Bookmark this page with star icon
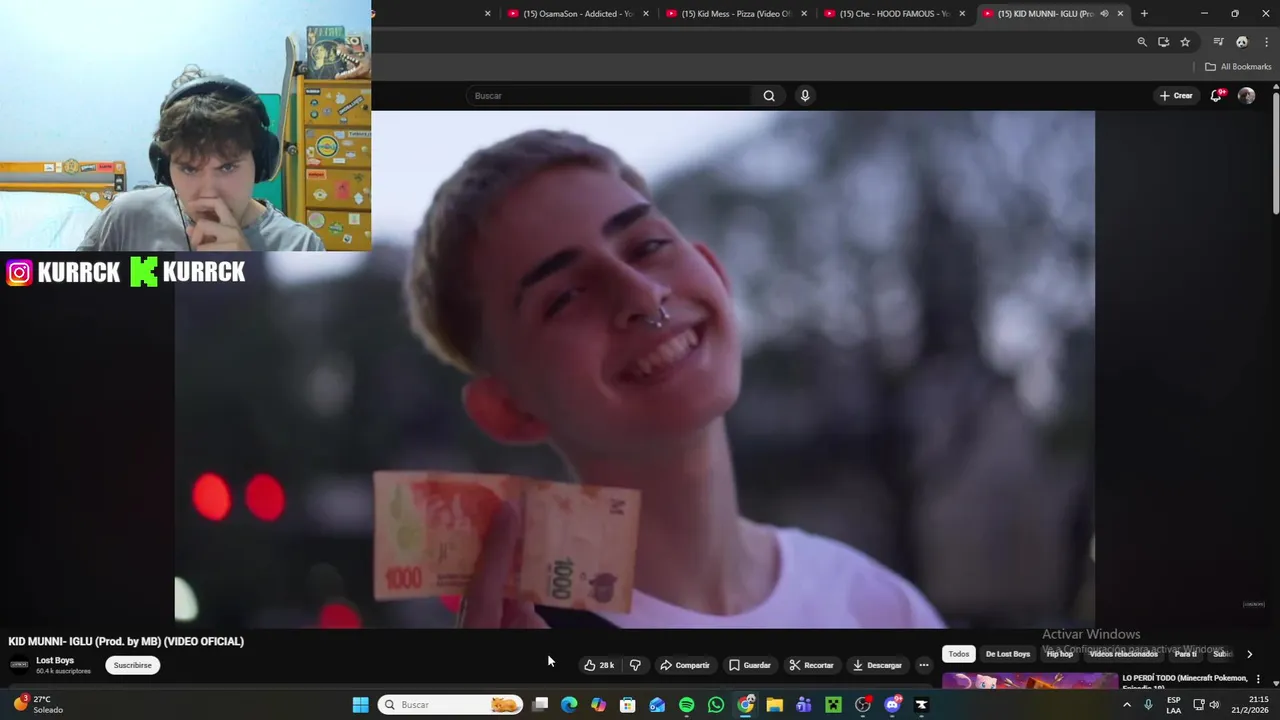 [1185, 42]
